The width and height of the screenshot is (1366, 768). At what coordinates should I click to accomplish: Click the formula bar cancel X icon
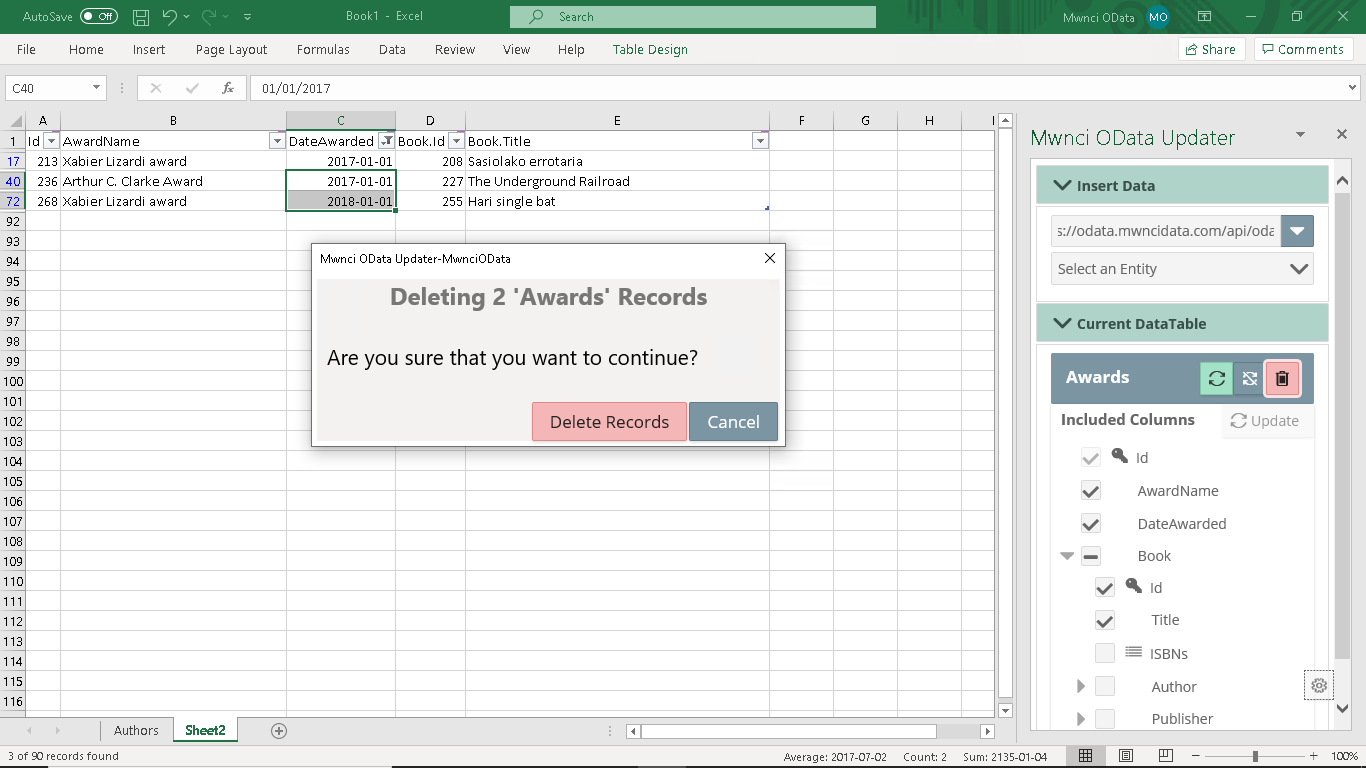tap(155, 88)
